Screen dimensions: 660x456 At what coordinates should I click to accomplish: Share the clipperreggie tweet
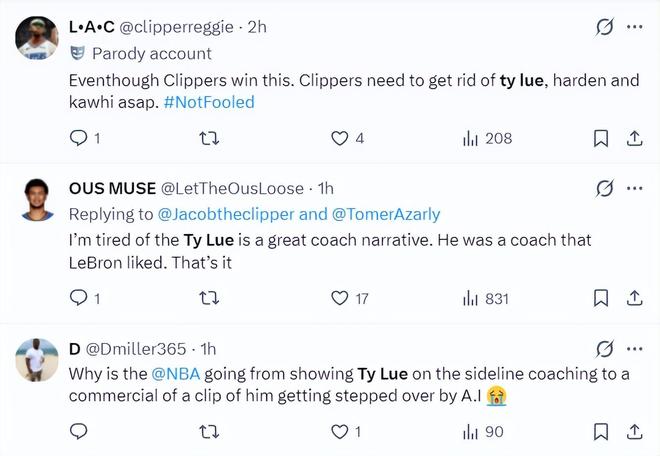(634, 139)
